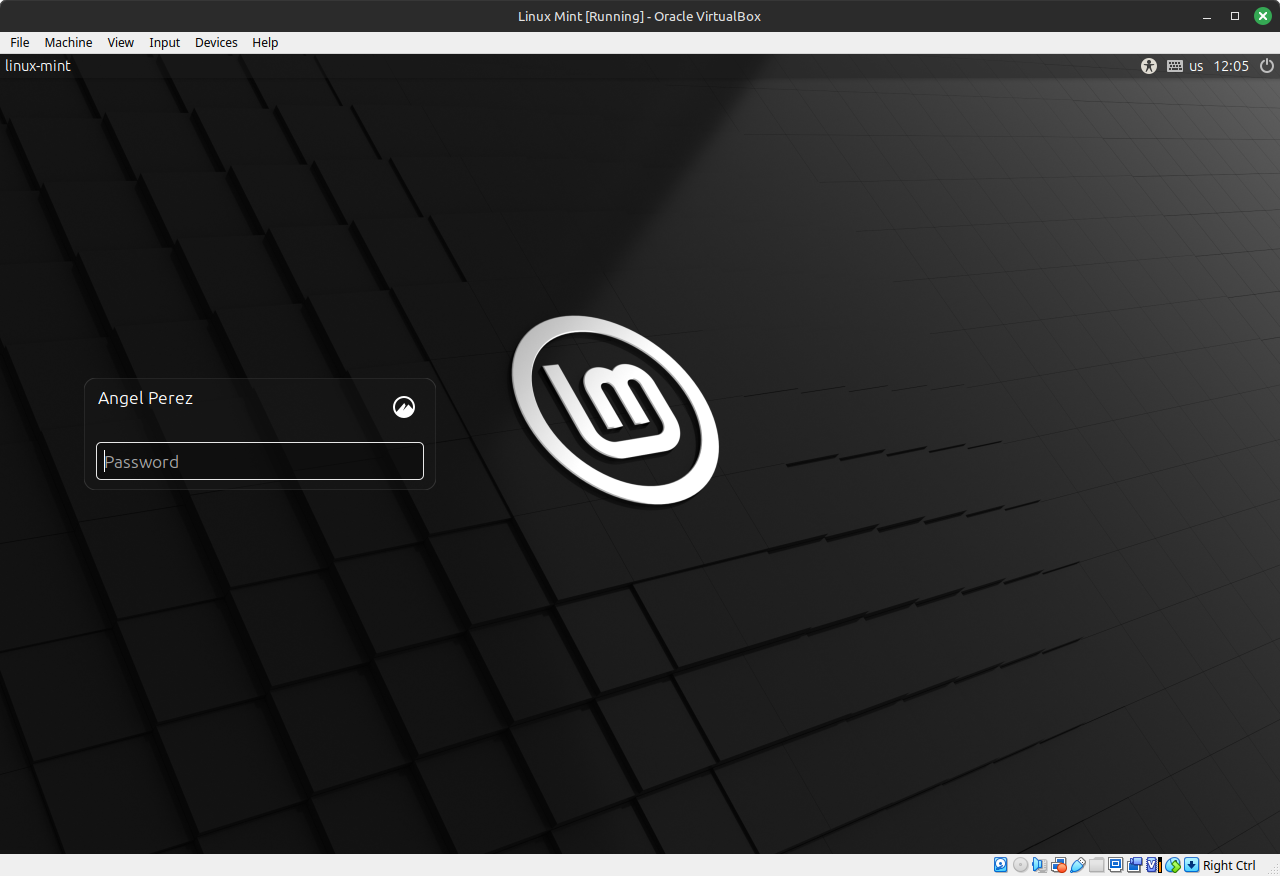Open the View menu
This screenshot has height=876, width=1280.
tap(121, 43)
